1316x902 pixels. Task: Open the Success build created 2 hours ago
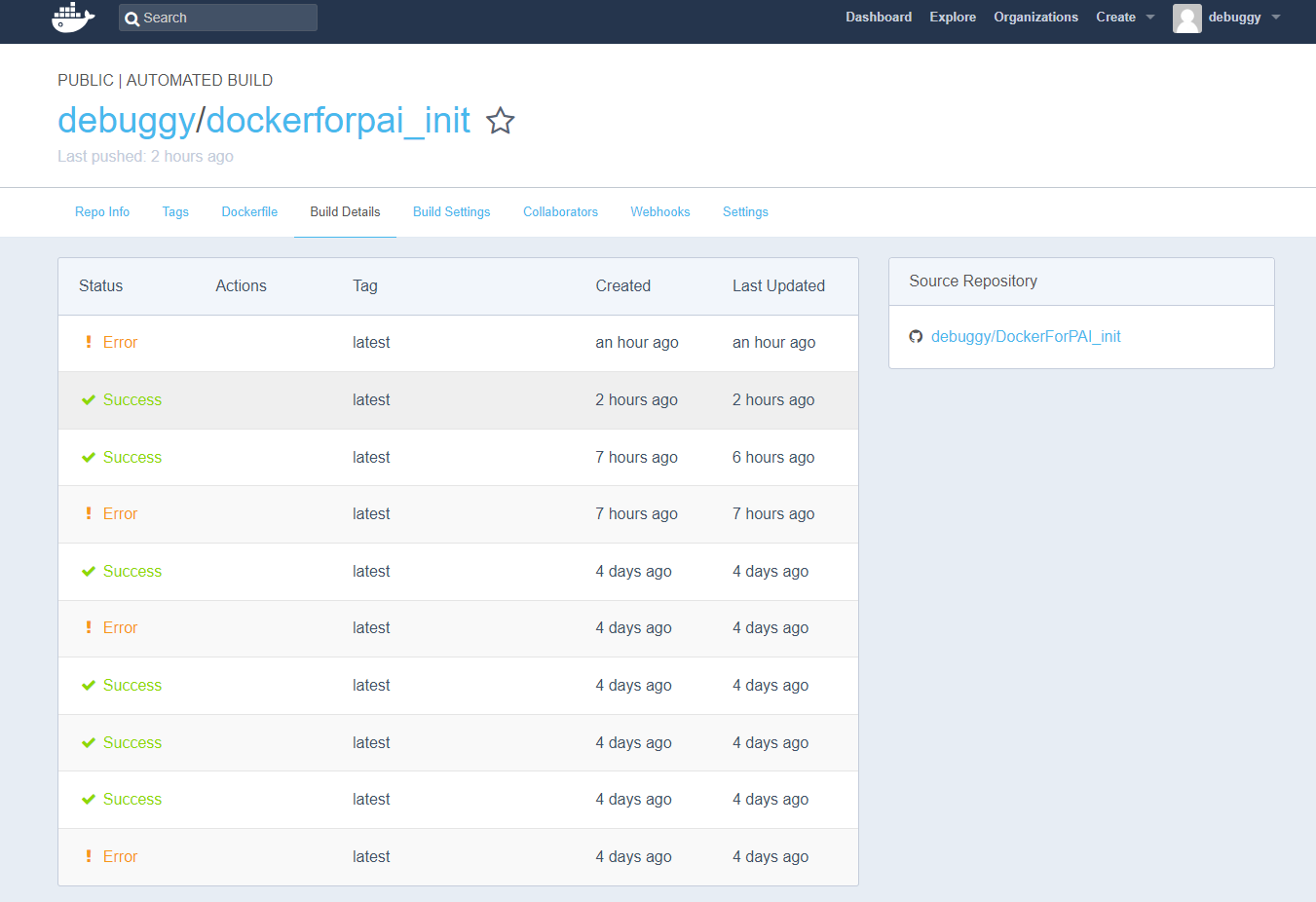tap(132, 399)
